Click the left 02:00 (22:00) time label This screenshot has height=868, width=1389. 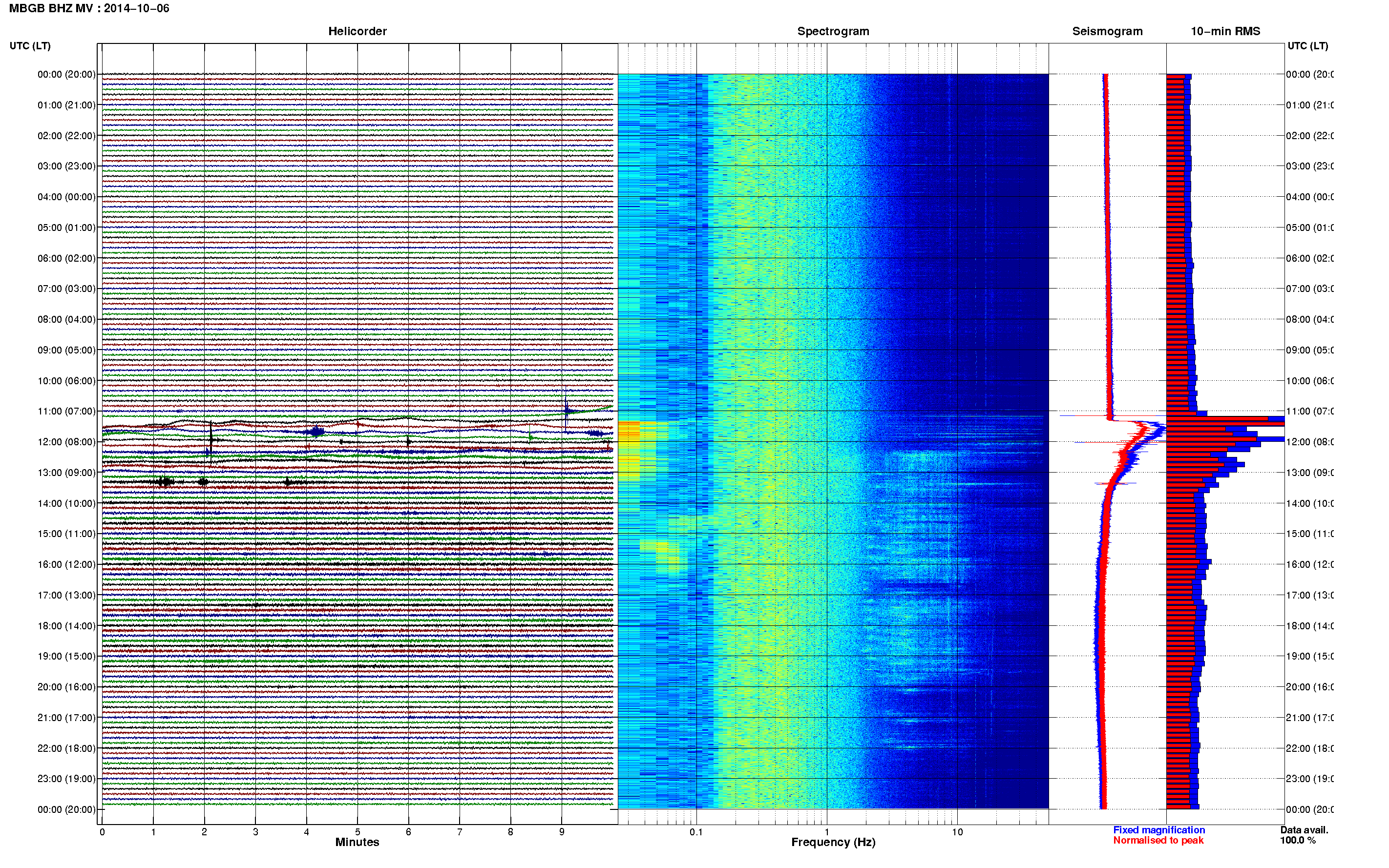pos(66,136)
